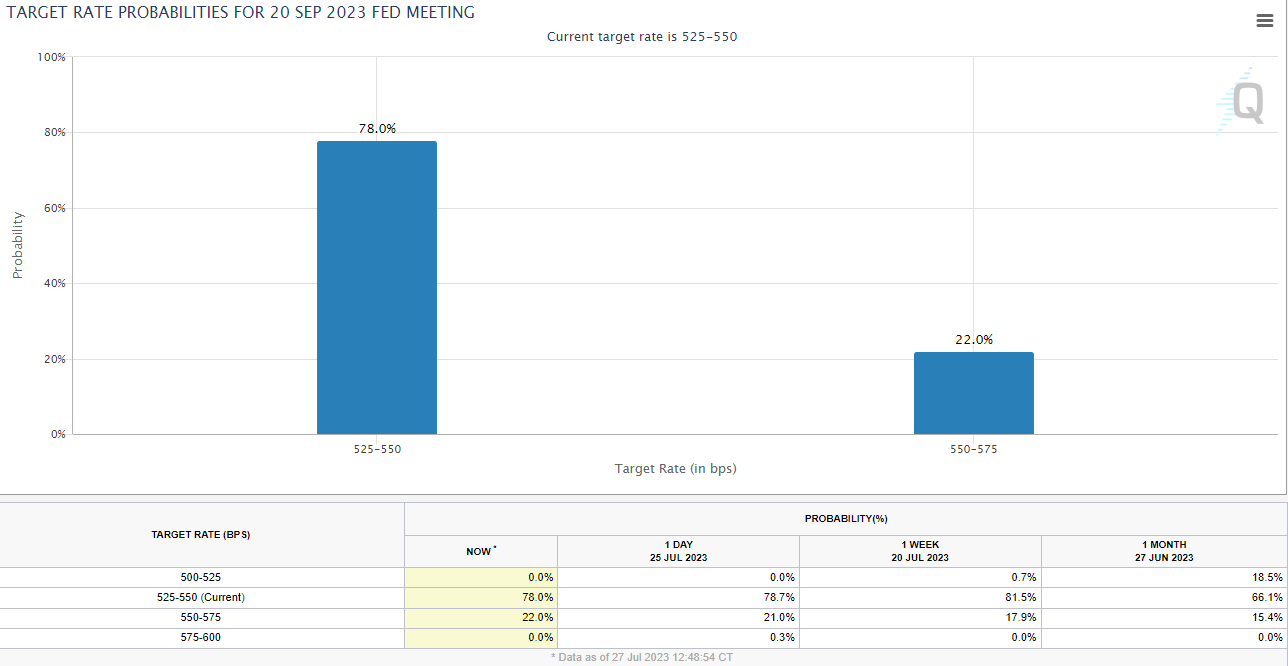Select the 1 DAY 25 JUL 2023 column header
The image size is (1288, 666).
[x=677, y=551]
